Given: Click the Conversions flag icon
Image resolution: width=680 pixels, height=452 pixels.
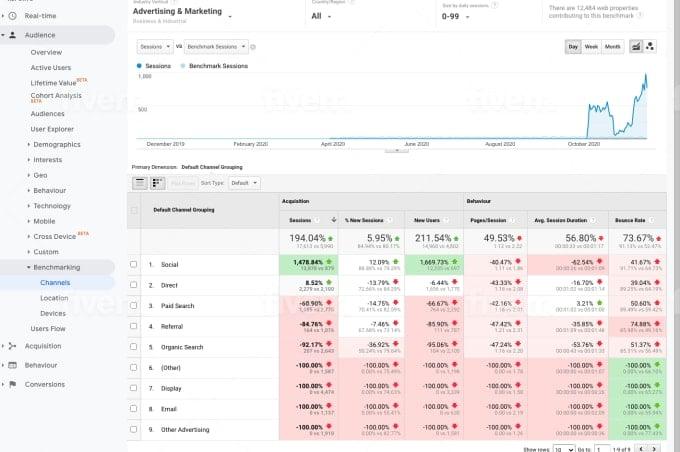Looking at the screenshot, I should tap(13, 384).
